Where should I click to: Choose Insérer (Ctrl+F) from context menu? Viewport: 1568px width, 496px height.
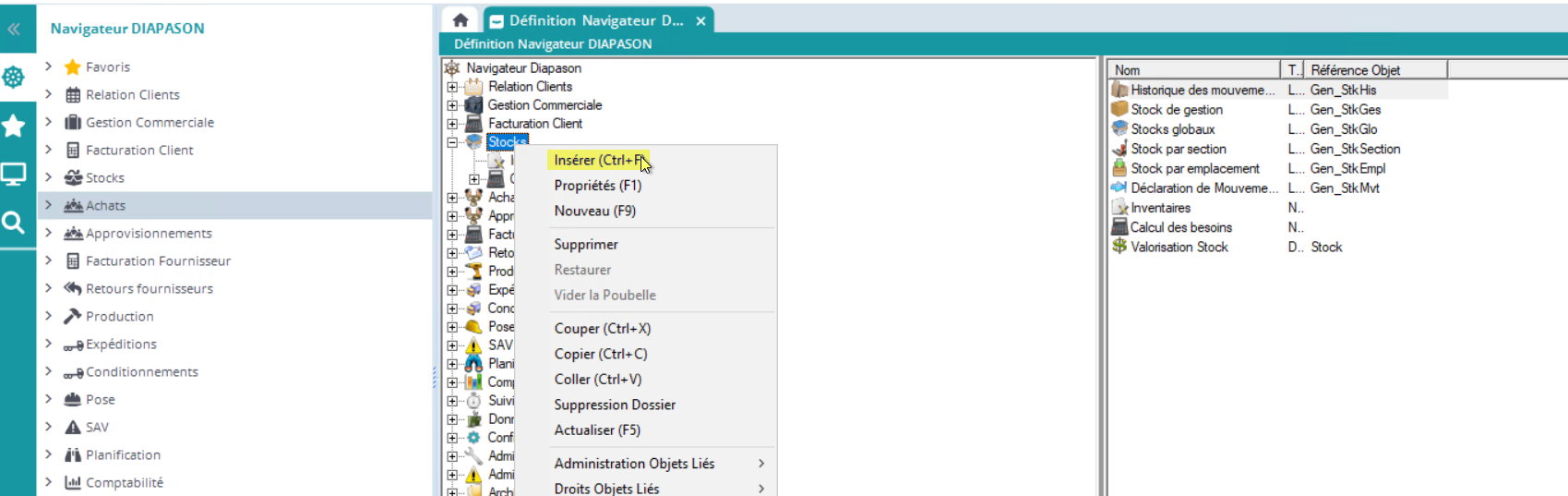click(x=598, y=160)
